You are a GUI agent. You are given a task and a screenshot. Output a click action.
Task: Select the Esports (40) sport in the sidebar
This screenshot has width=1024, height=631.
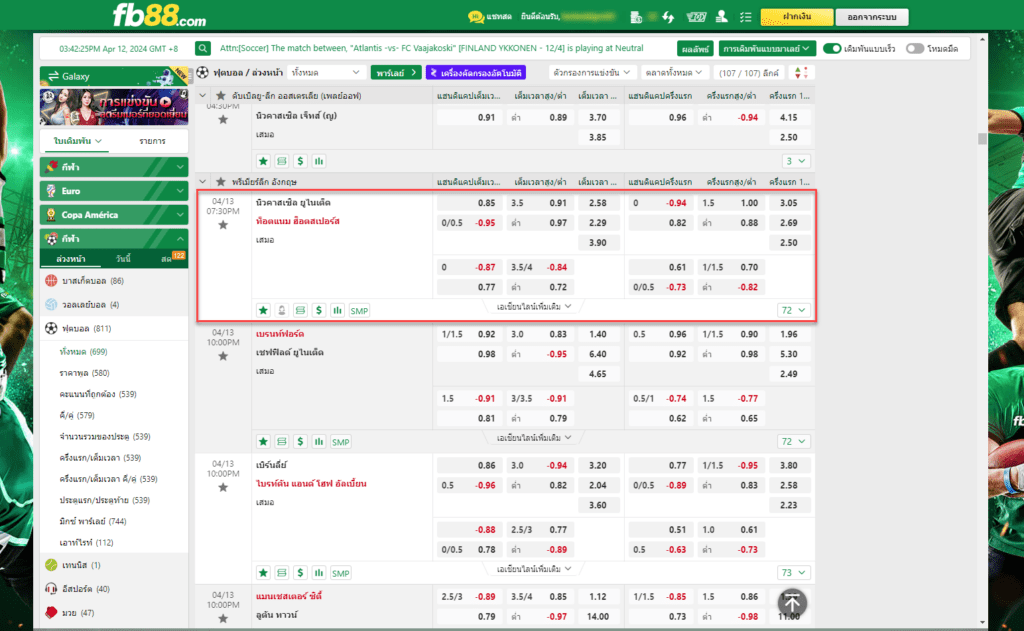click(114, 589)
